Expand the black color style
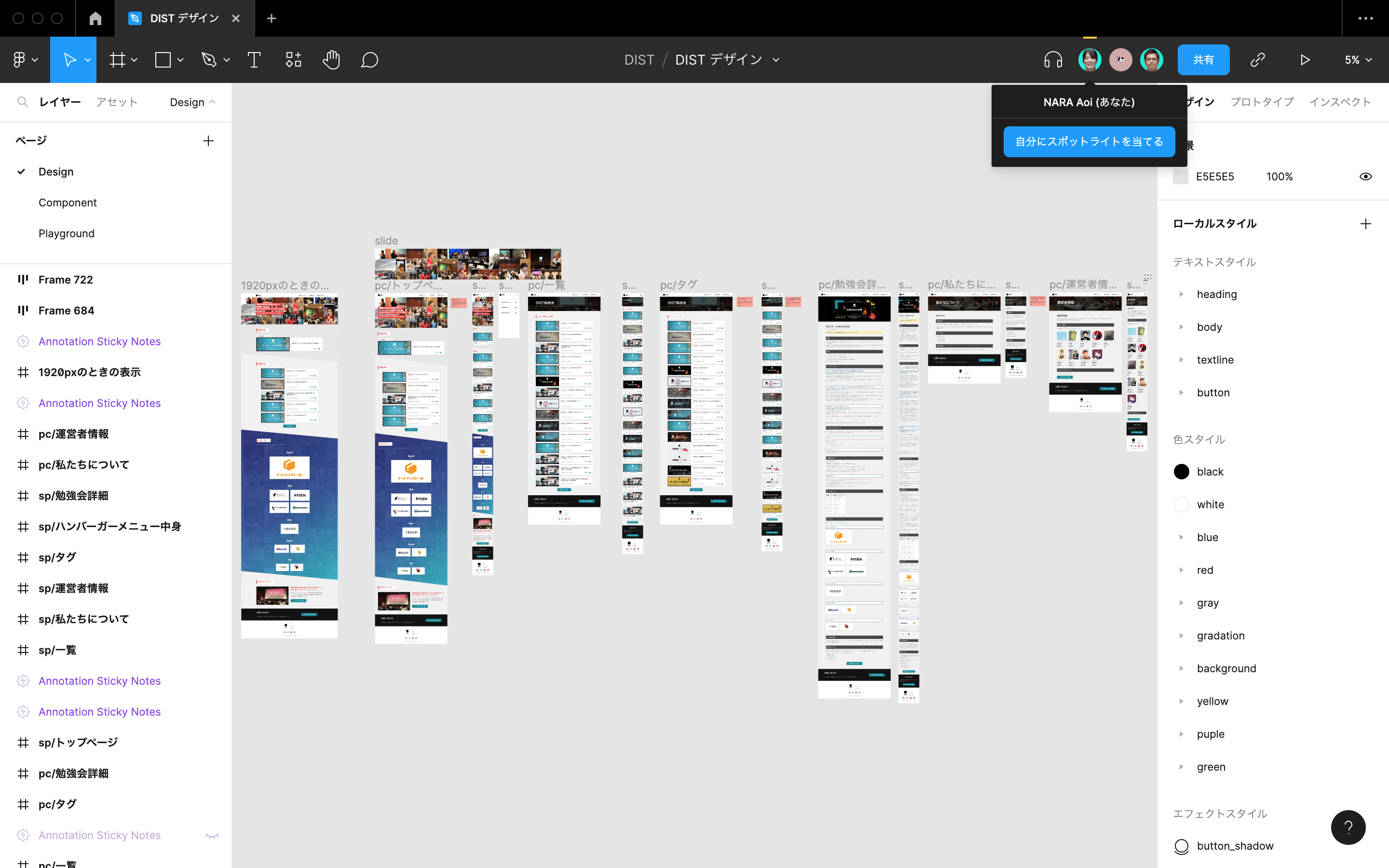Image resolution: width=1389 pixels, height=868 pixels. (1182, 471)
